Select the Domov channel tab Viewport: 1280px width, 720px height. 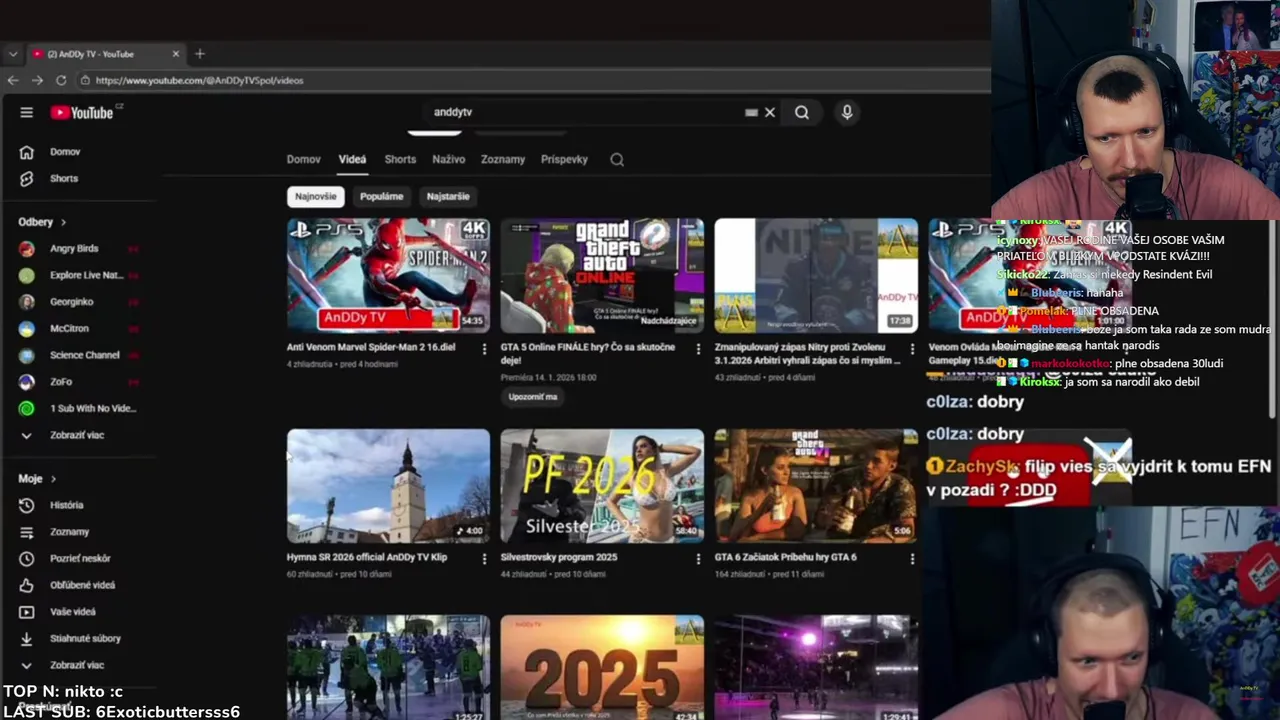tap(303, 160)
